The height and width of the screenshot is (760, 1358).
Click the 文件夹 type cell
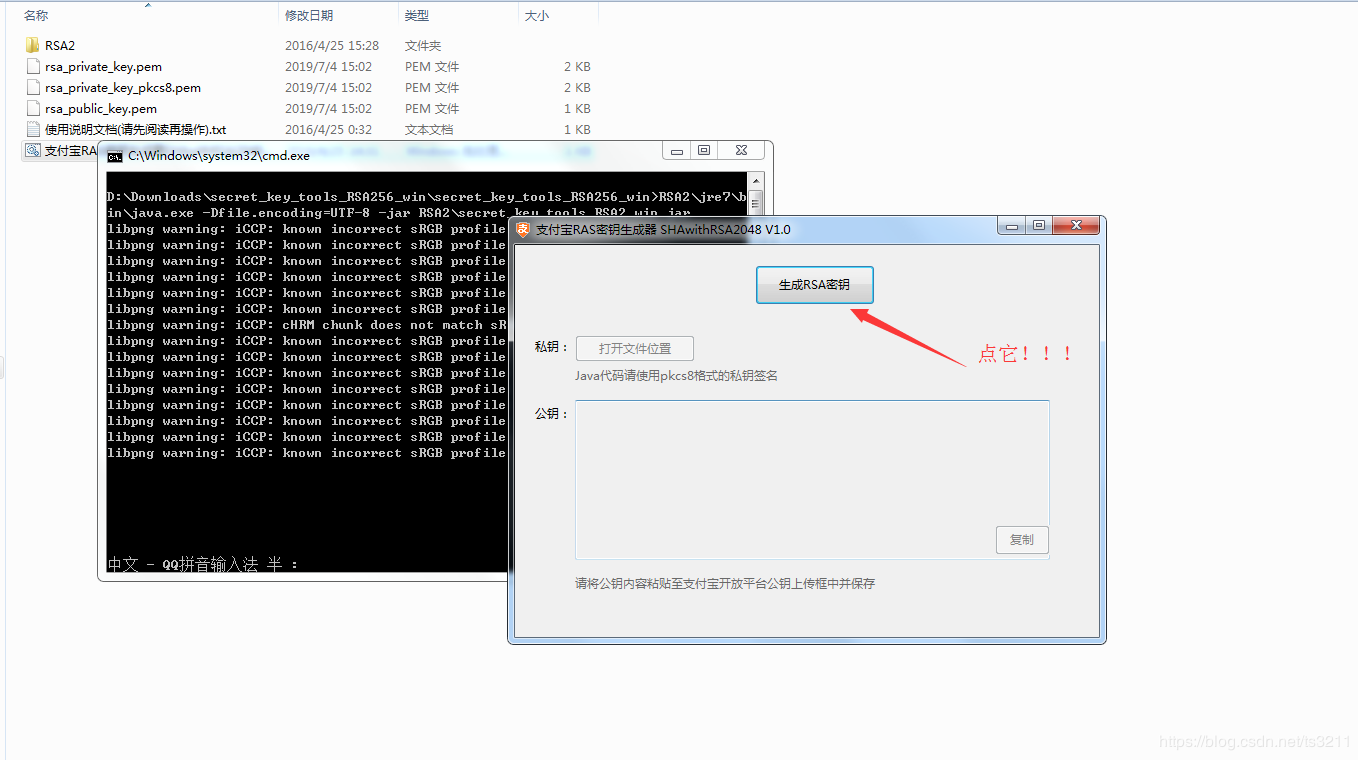[423, 45]
